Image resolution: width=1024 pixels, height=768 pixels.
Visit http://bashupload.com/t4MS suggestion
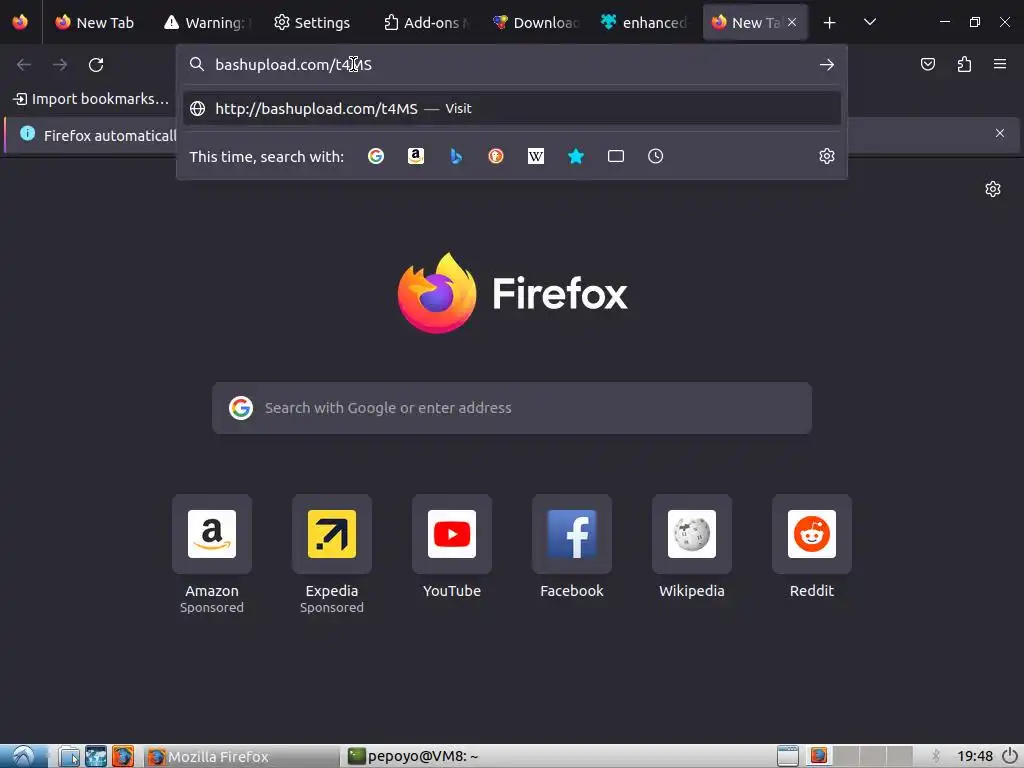[512, 108]
